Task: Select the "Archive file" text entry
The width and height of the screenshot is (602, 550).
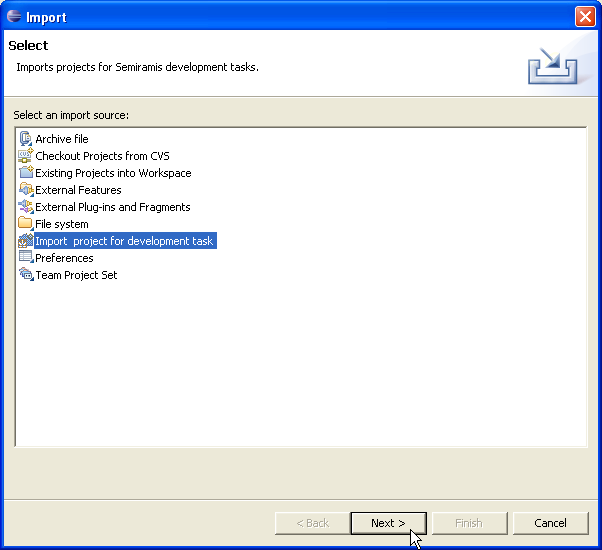Action: [x=62, y=139]
